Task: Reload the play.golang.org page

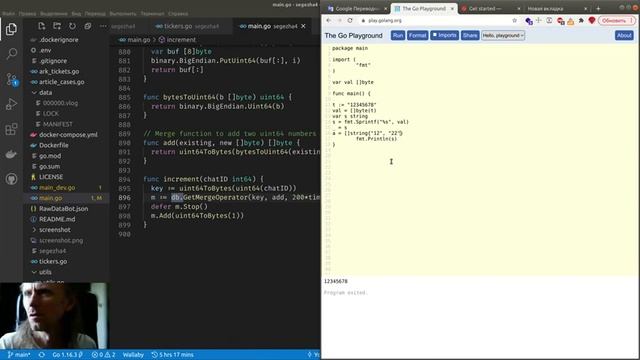Action: coord(350,20)
